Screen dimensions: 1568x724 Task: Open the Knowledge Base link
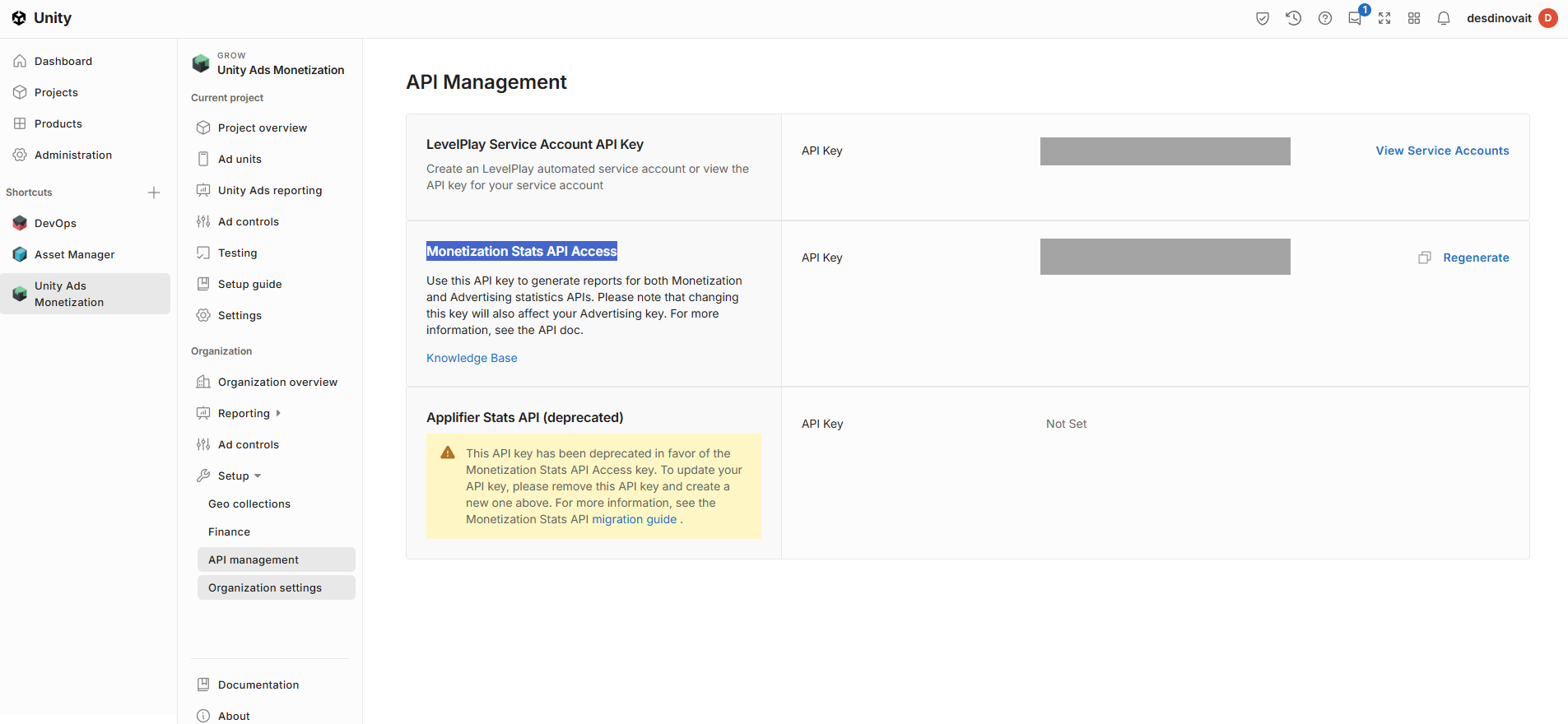(472, 358)
